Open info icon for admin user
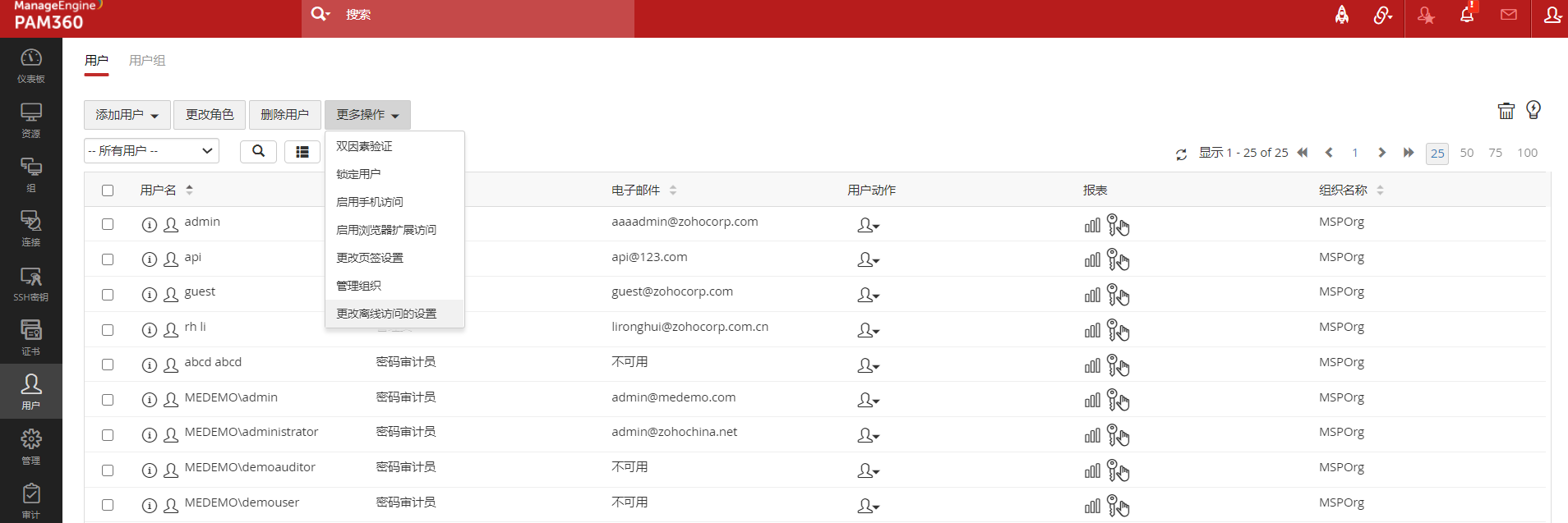 point(149,225)
